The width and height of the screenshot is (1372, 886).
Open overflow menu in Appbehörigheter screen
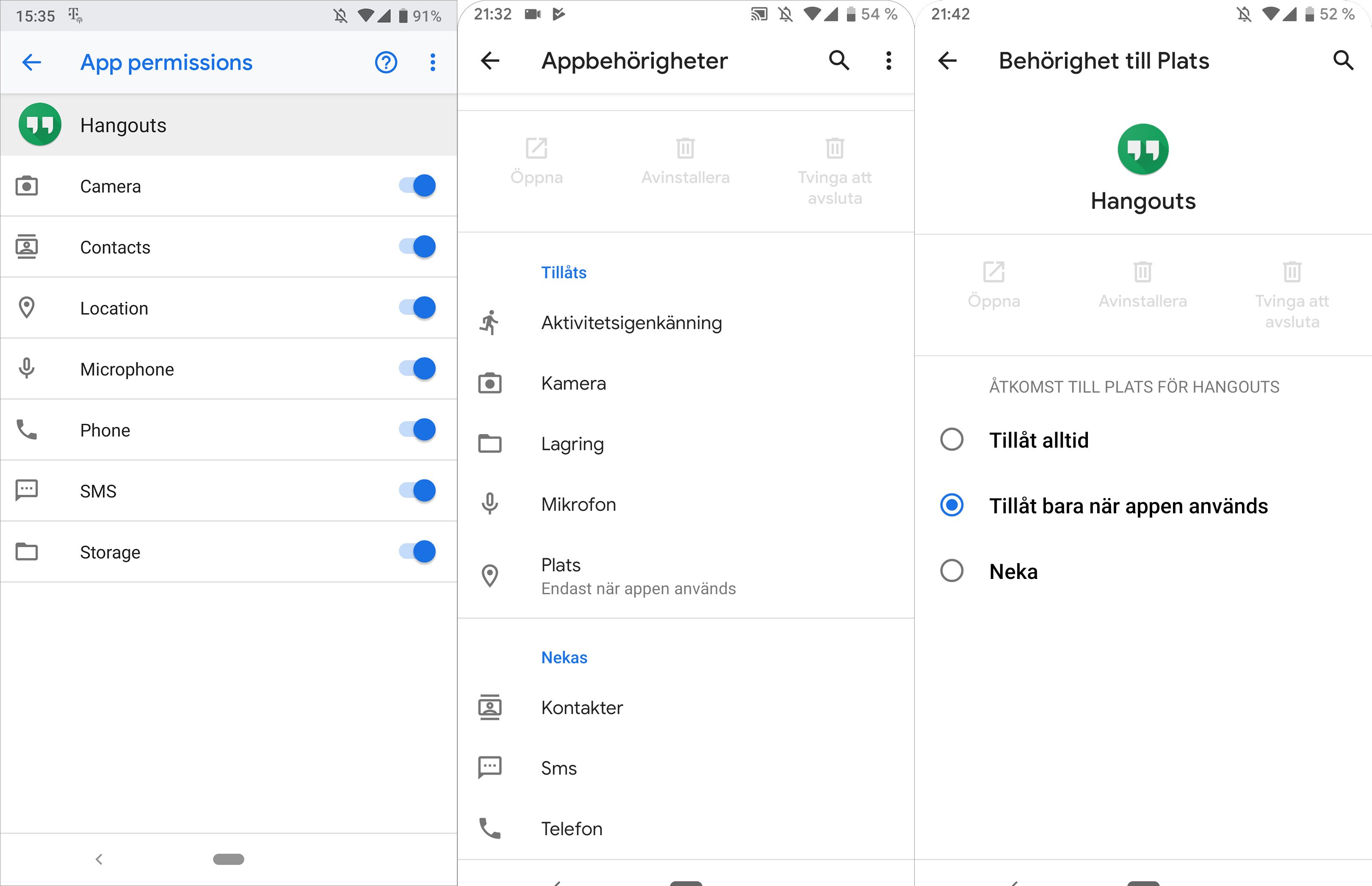pyautogui.click(x=889, y=61)
